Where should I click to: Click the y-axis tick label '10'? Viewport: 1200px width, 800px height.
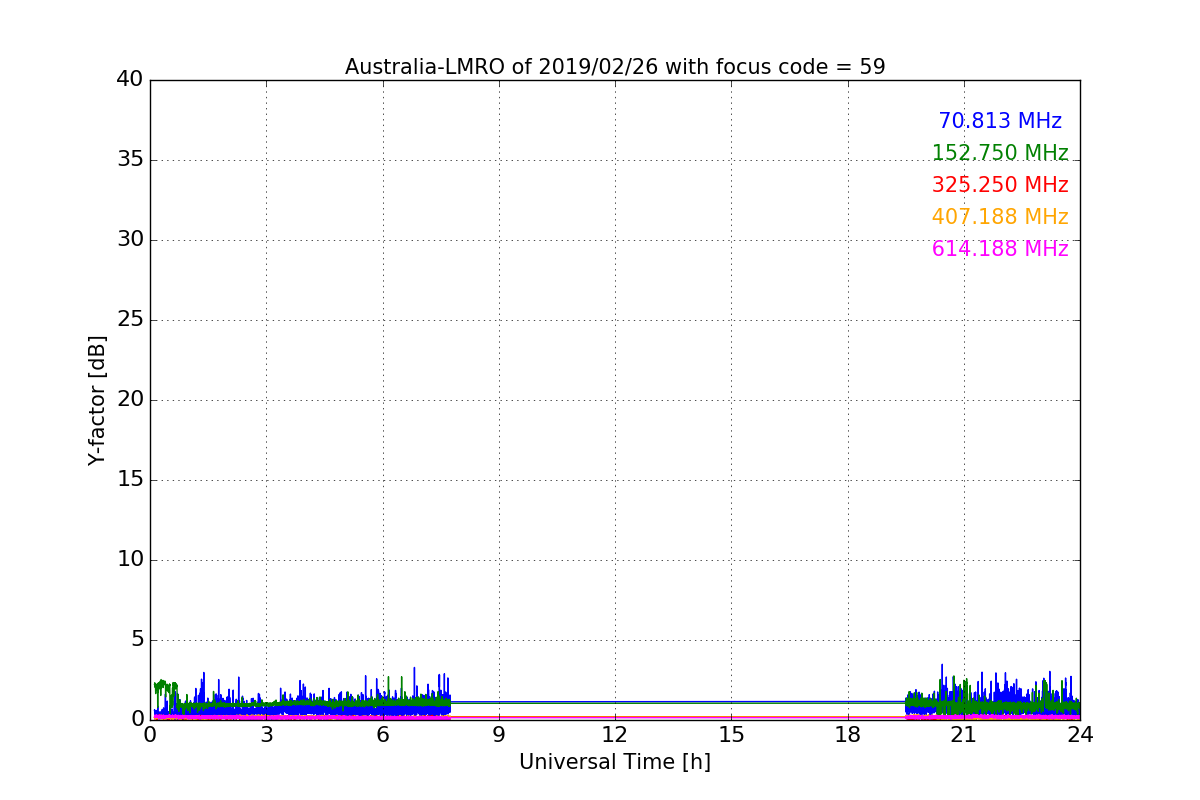130,559
